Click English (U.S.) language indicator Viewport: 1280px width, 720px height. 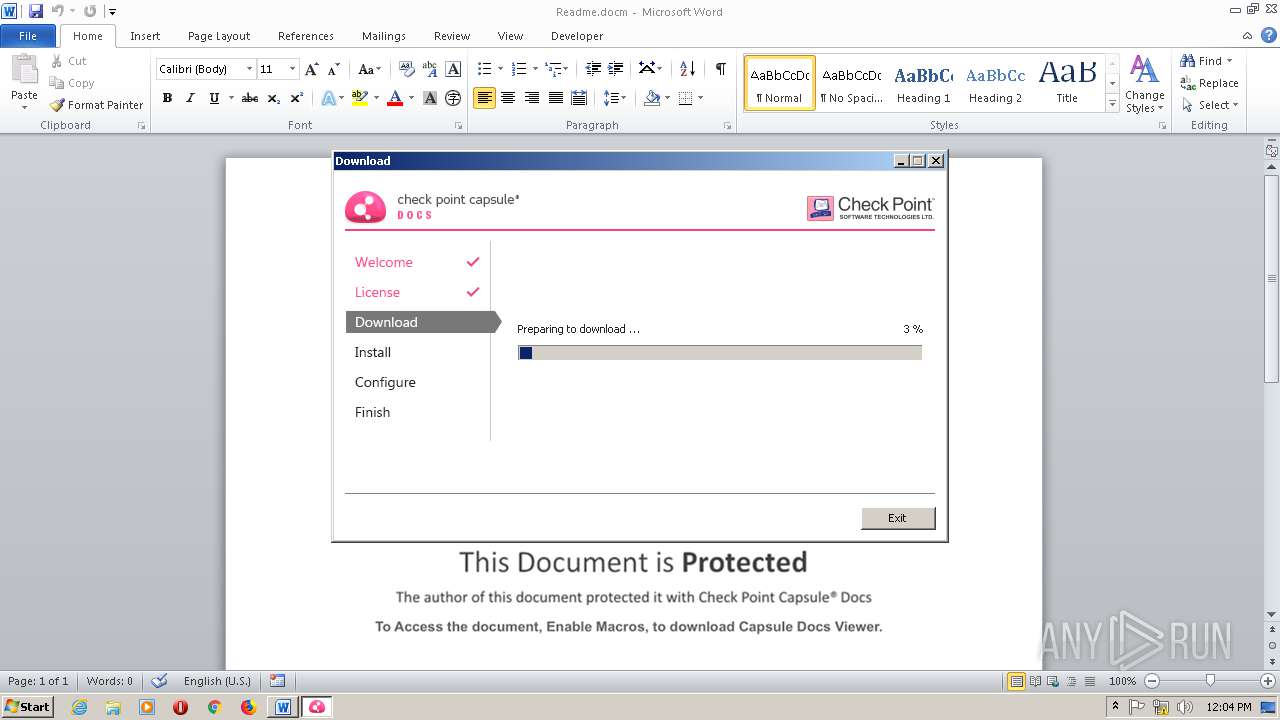pos(217,681)
